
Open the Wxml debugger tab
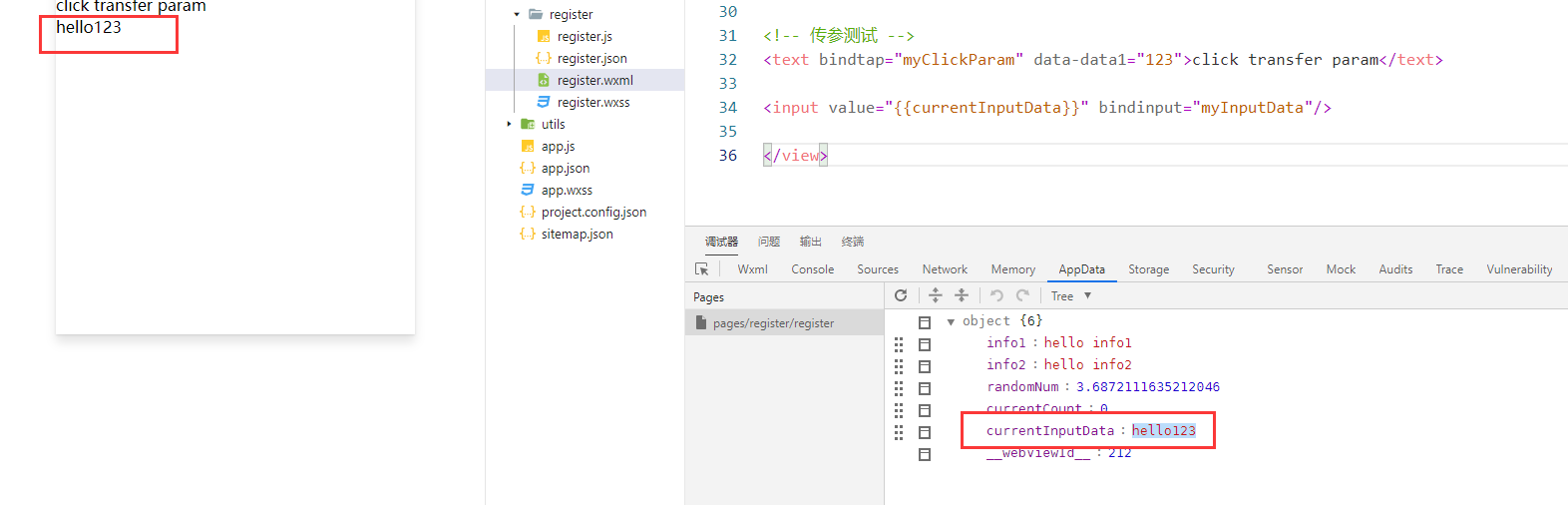[753, 269]
